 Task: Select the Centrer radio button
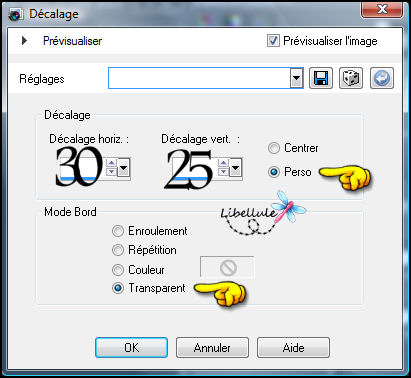(274, 148)
